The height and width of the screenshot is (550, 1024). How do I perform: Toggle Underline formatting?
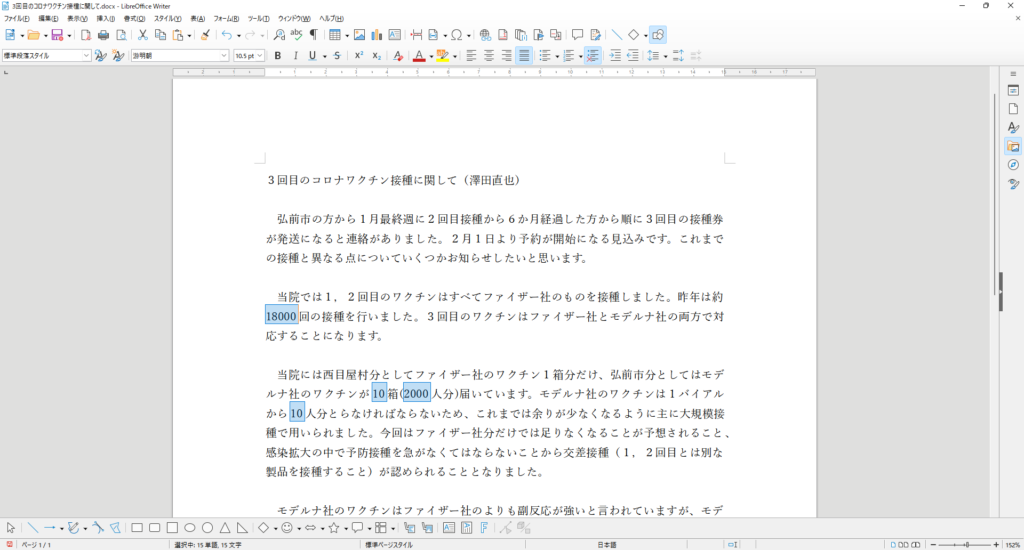coord(312,56)
